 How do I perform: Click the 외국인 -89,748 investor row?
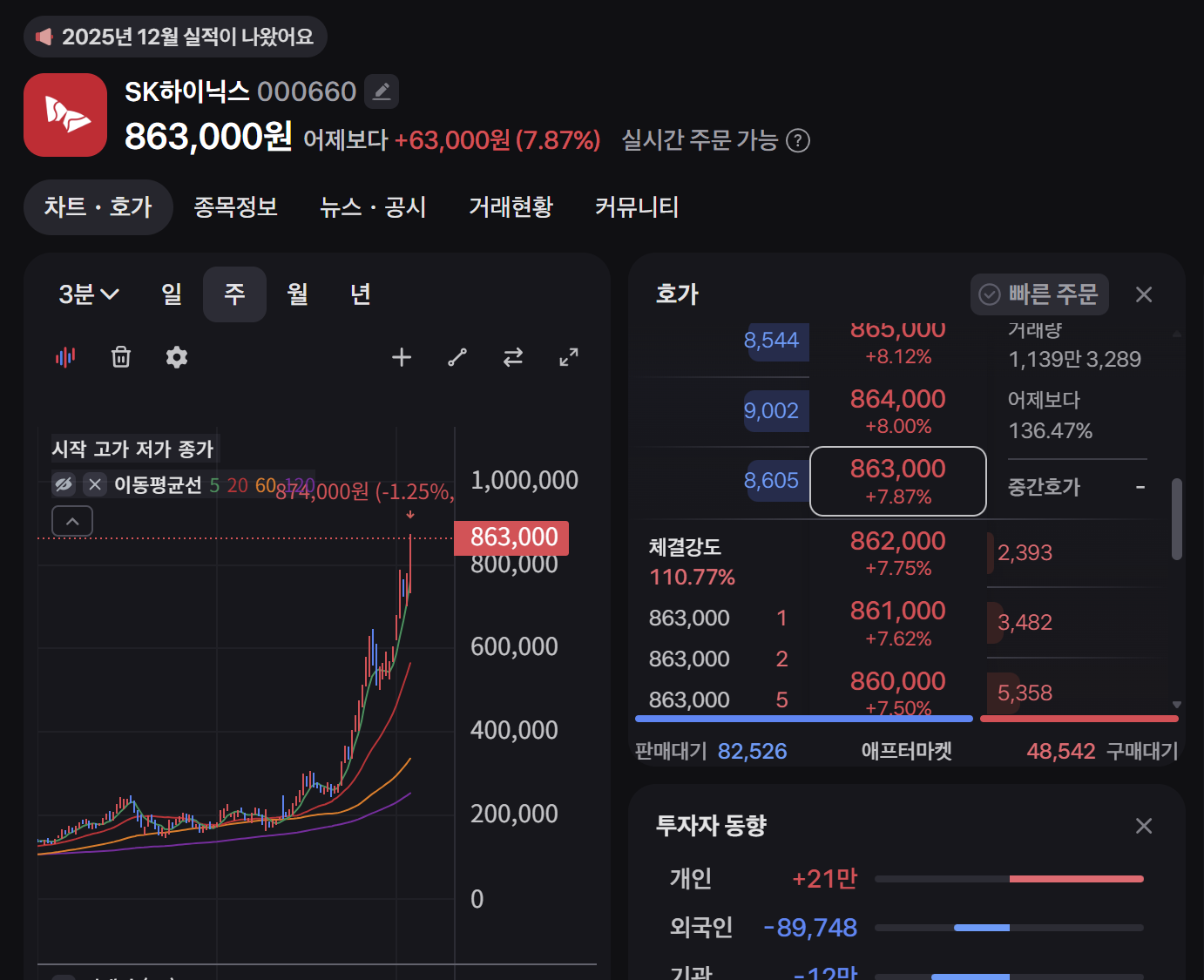[906, 928]
